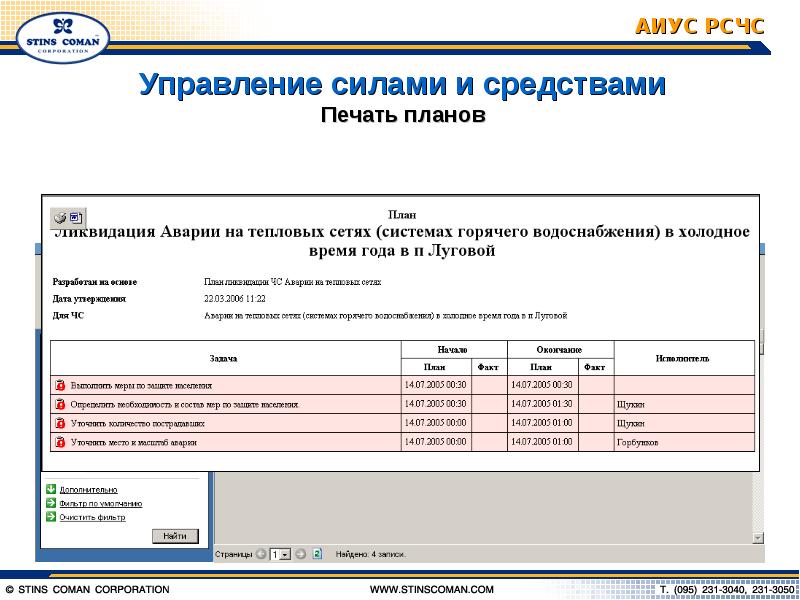
Task: Apply Фильтр по умолчанию link
Action: coord(101,504)
